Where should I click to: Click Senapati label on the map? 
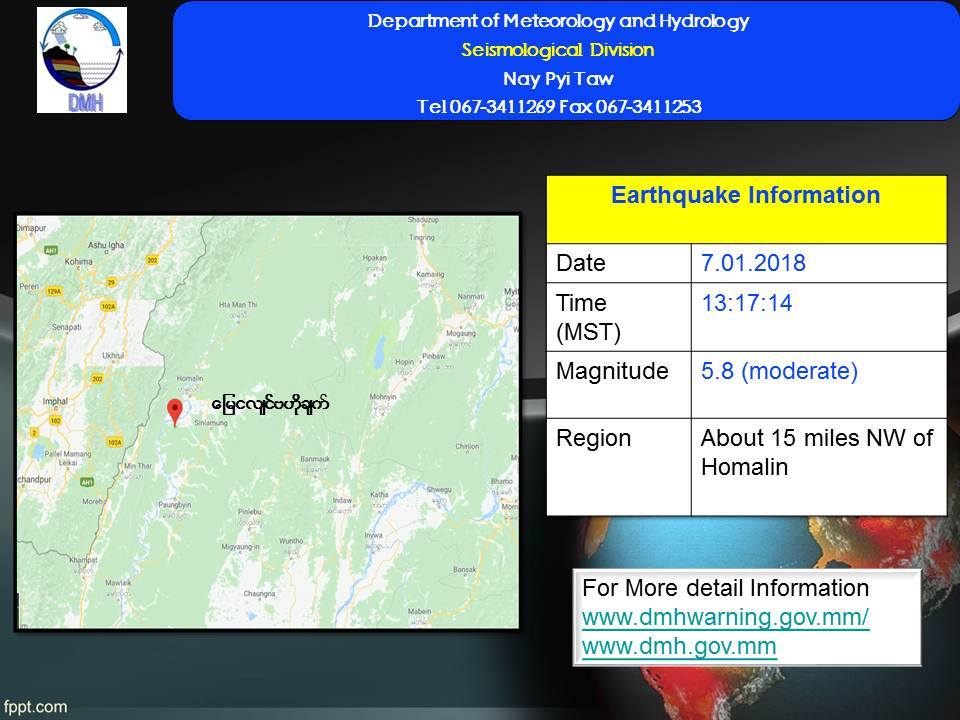point(67,327)
